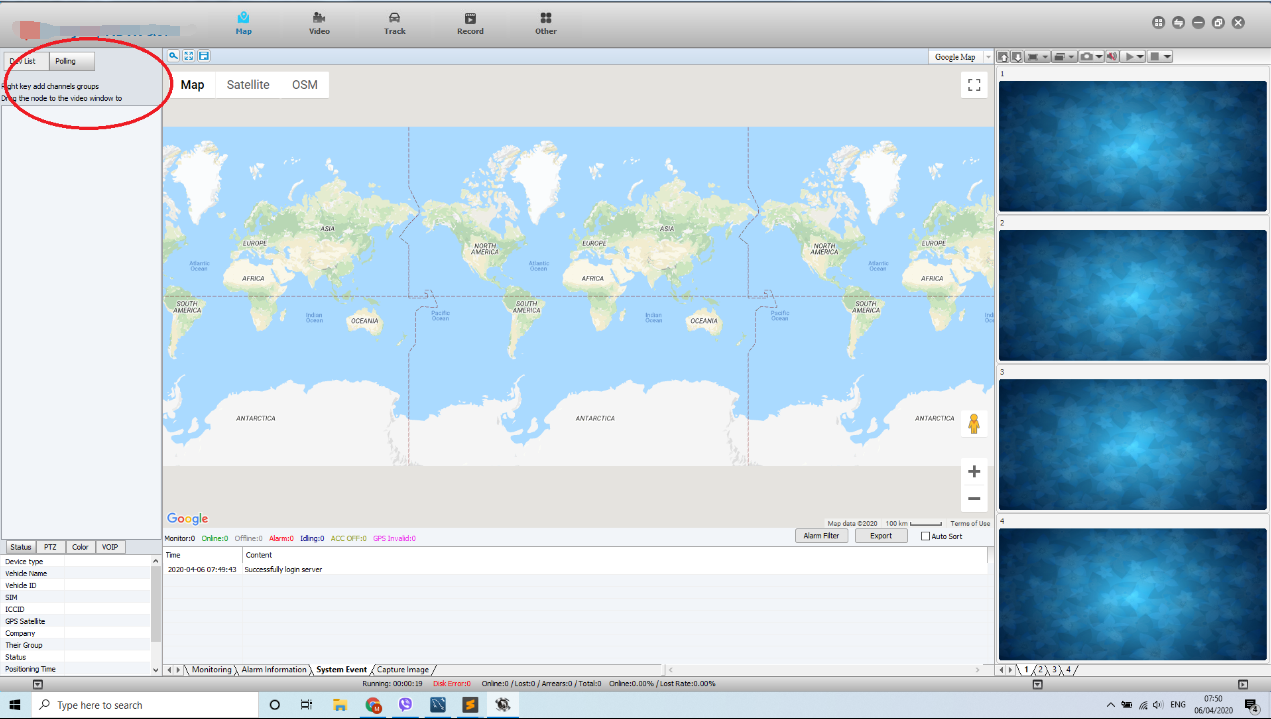Click the download arrow icon in video toolbar
Screen dimensions: 1271x719
(1017, 57)
